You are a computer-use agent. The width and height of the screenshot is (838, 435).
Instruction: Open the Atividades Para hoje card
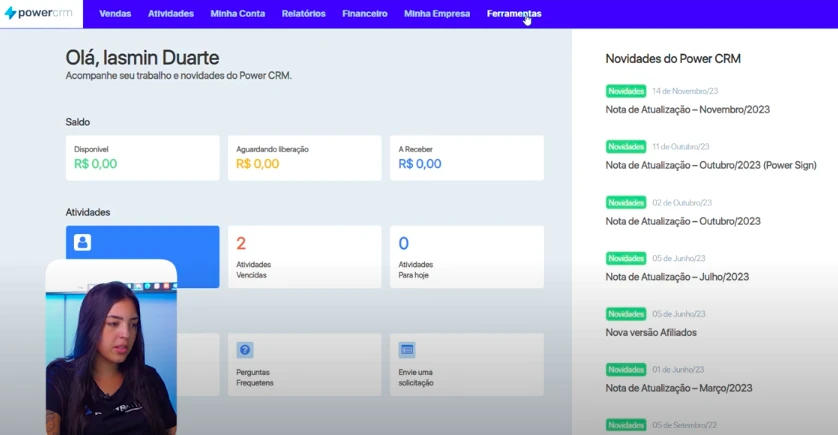[467, 257]
